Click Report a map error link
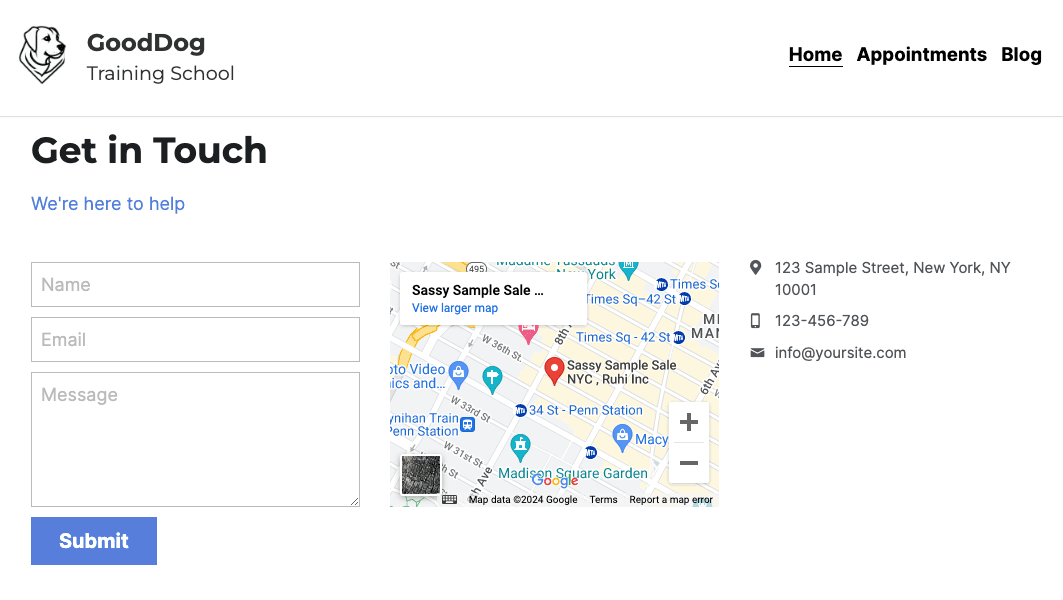Screen dimensions: 1063x600 [670, 500]
